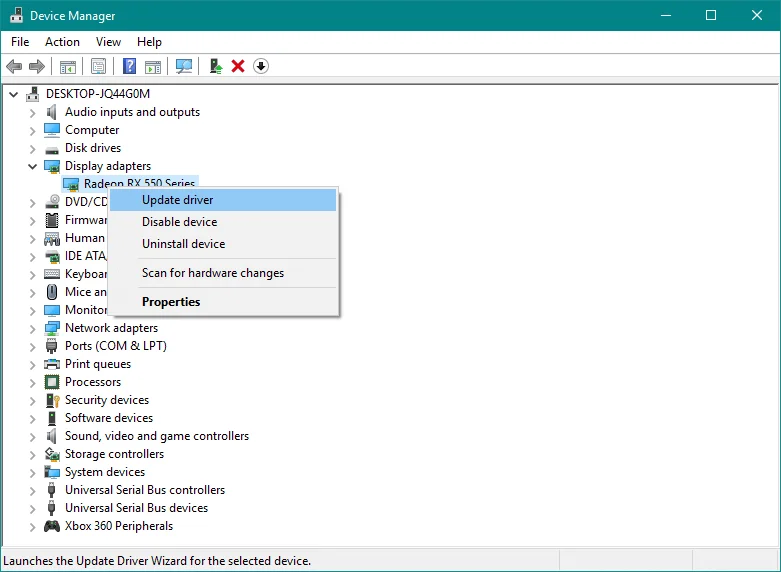Click the Network adapters icon
This screenshot has width=781, height=572.
[x=52, y=328]
